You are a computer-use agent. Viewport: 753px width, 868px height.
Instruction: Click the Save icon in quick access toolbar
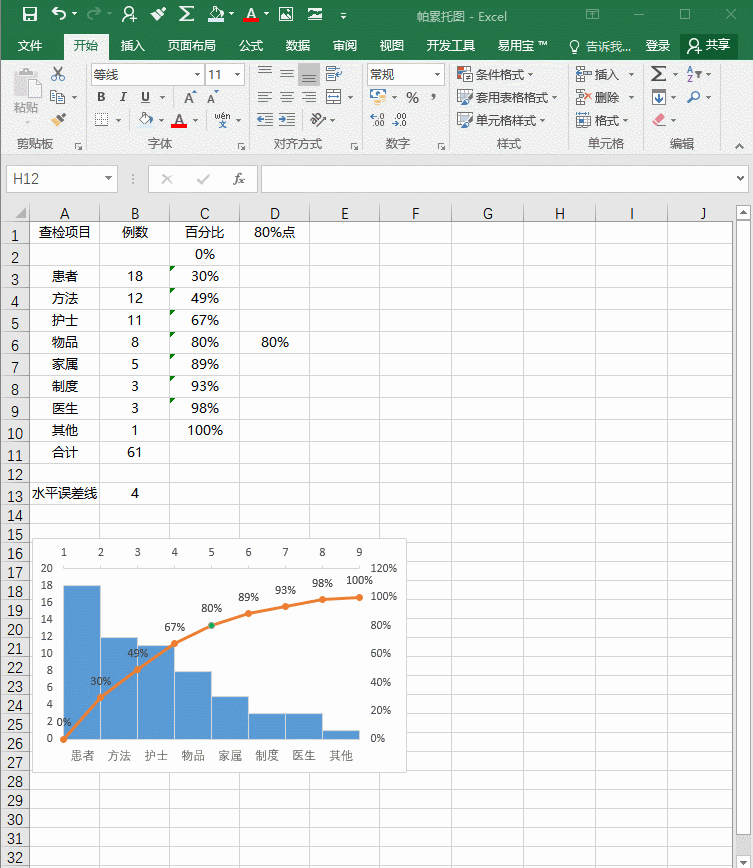29,14
